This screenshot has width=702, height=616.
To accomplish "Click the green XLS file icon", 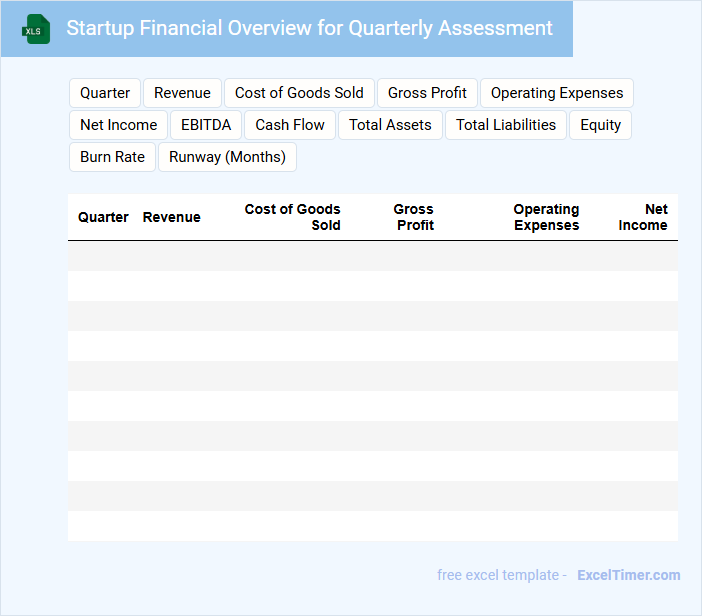I will point(36,29).
